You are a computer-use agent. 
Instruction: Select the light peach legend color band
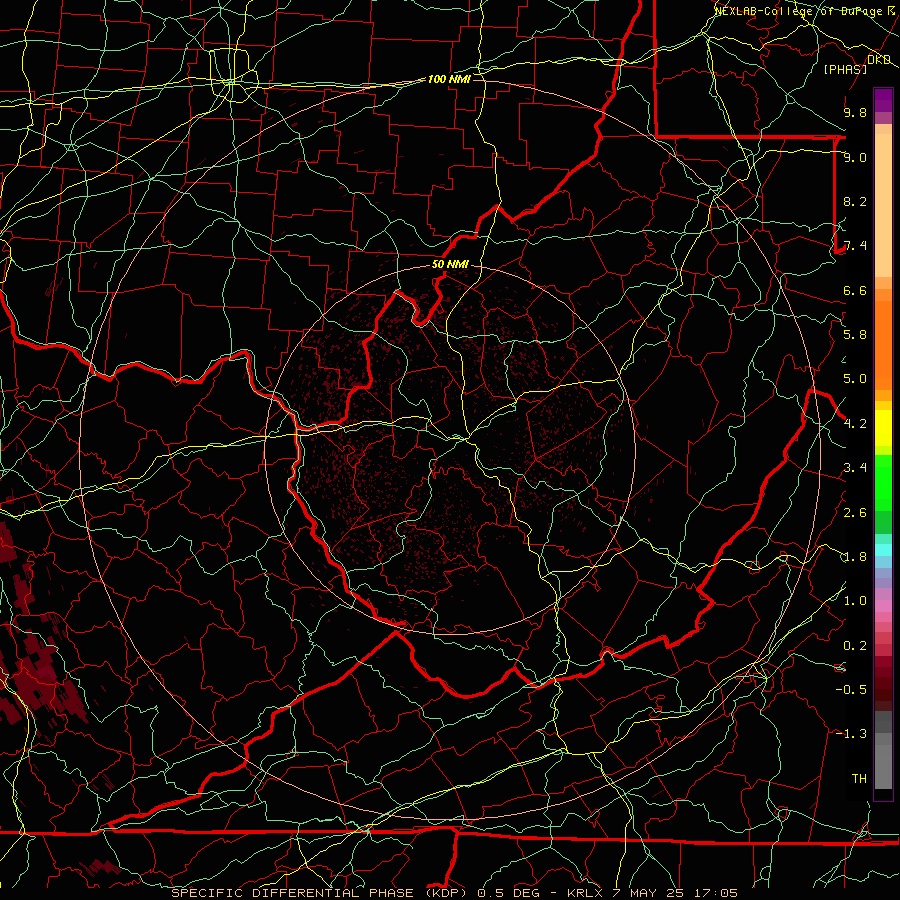(x=883, y=205)
